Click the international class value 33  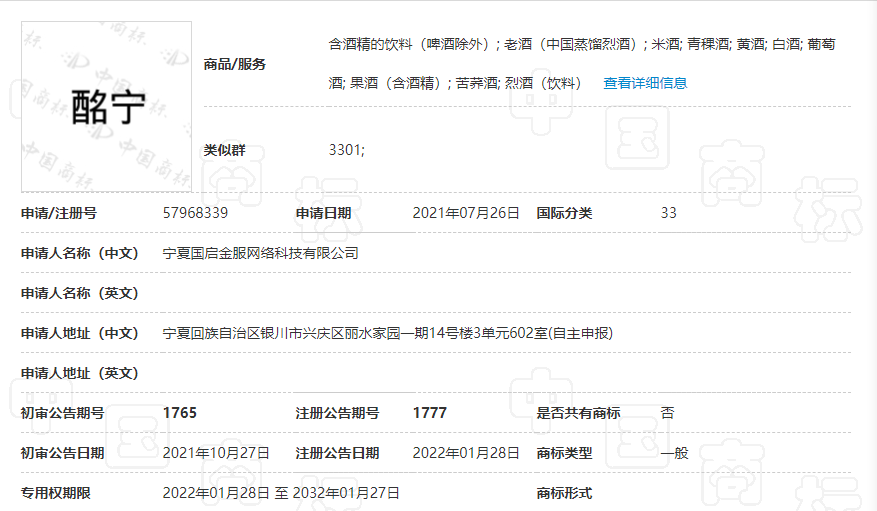pos(669,213)
